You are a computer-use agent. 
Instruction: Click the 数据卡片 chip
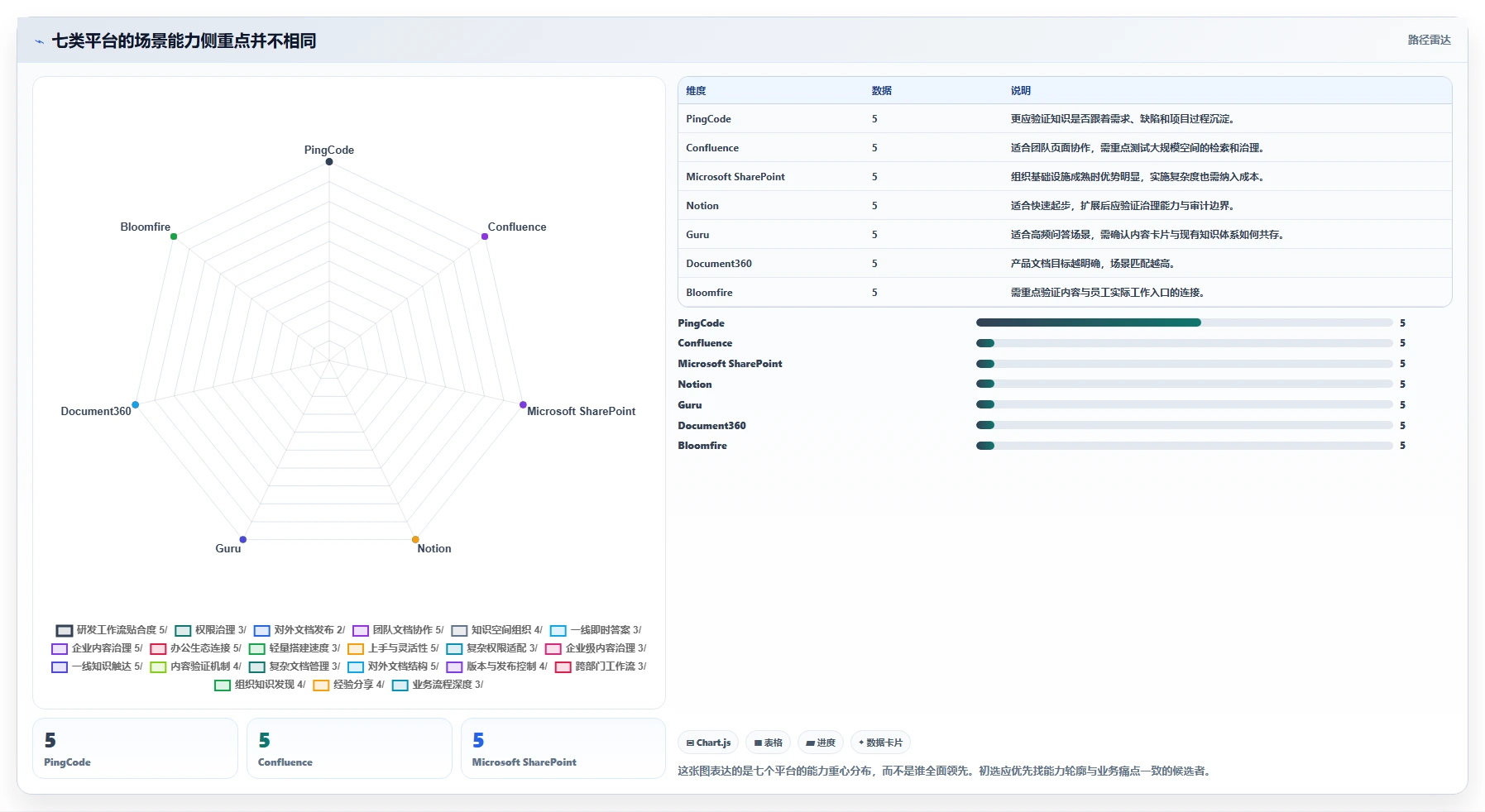880,743
